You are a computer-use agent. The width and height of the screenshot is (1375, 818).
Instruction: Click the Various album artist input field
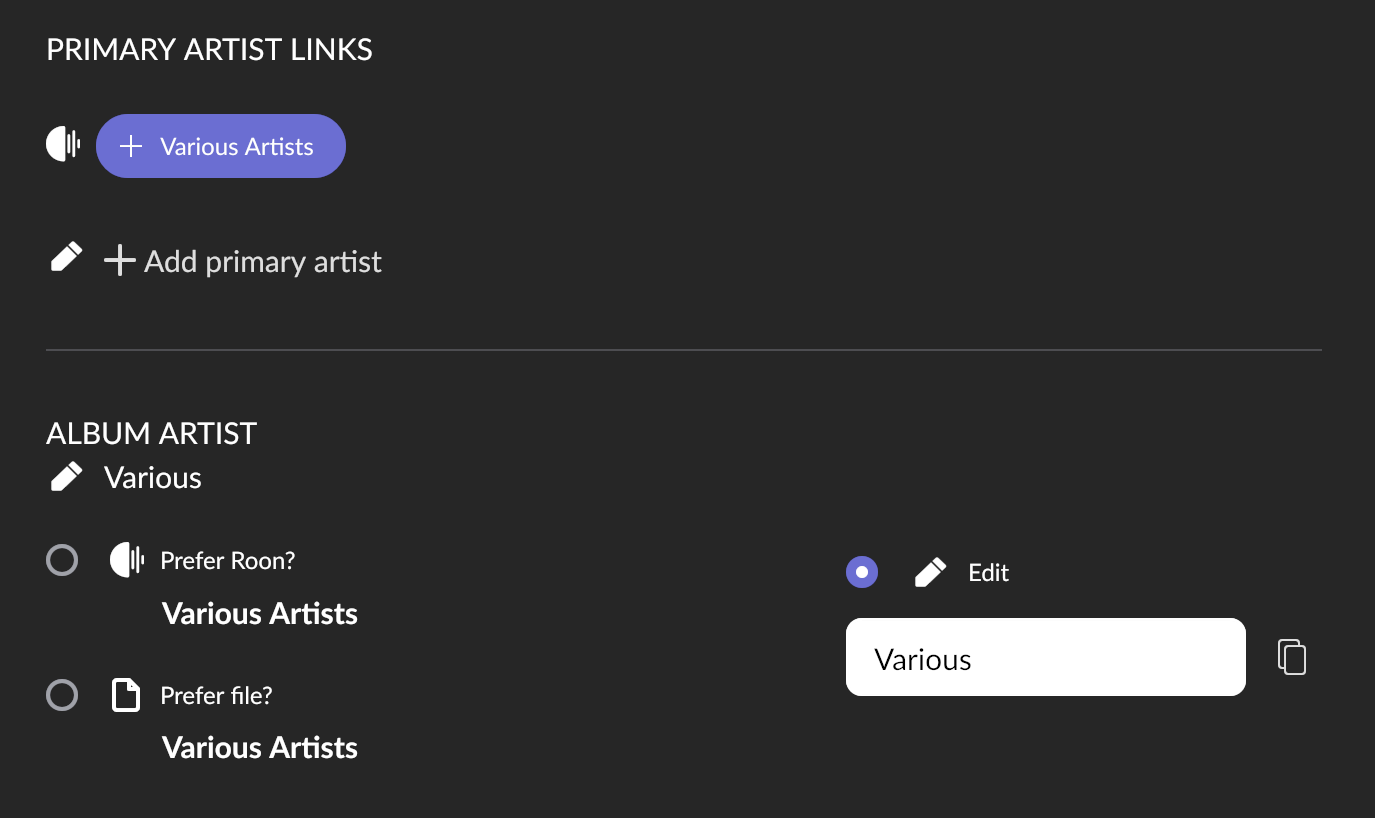coord(1046,657)
